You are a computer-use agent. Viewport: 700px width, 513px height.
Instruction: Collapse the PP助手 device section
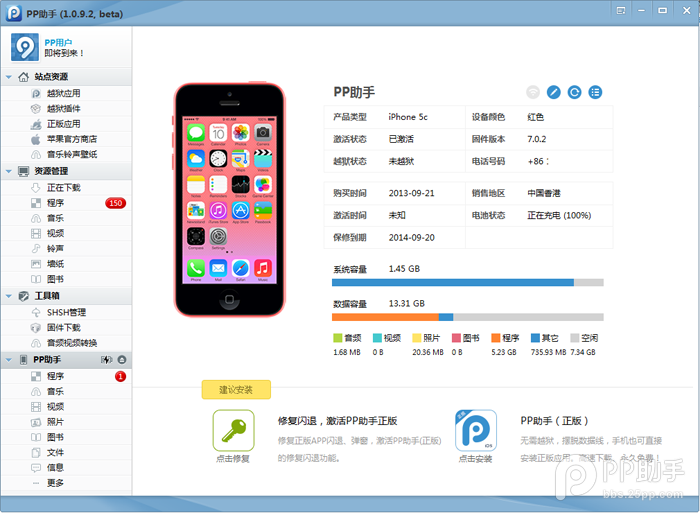[9, 359]
